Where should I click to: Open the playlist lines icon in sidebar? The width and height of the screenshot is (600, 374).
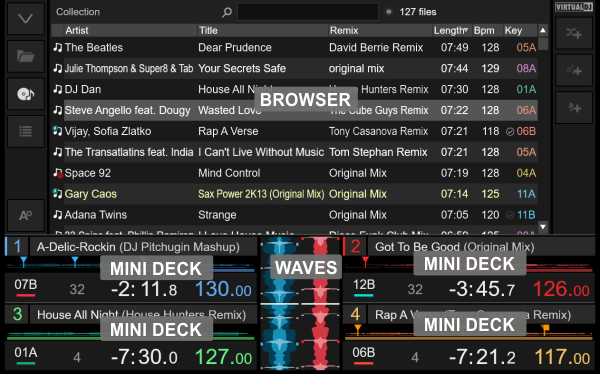tap(26, 131)
